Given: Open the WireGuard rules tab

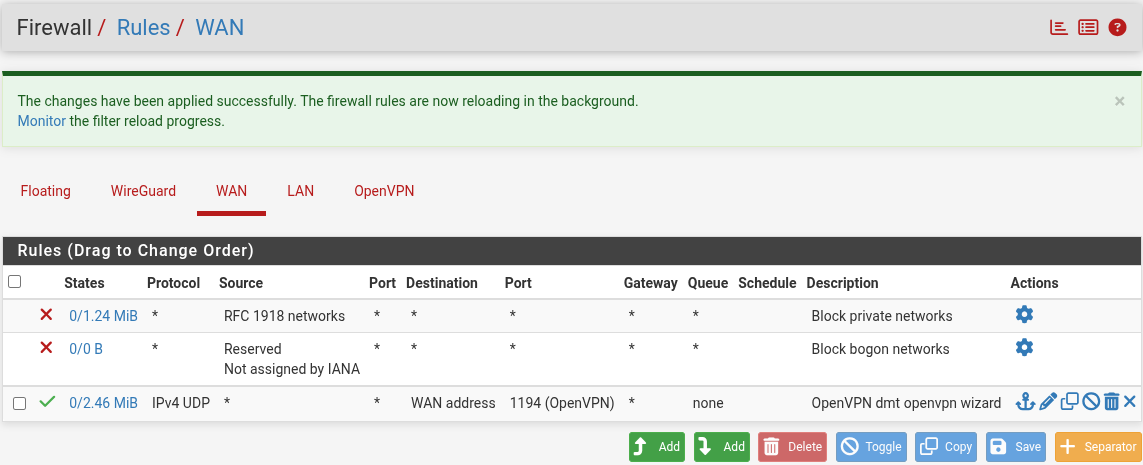Looking at the screenshot, I should coord(143,191).
